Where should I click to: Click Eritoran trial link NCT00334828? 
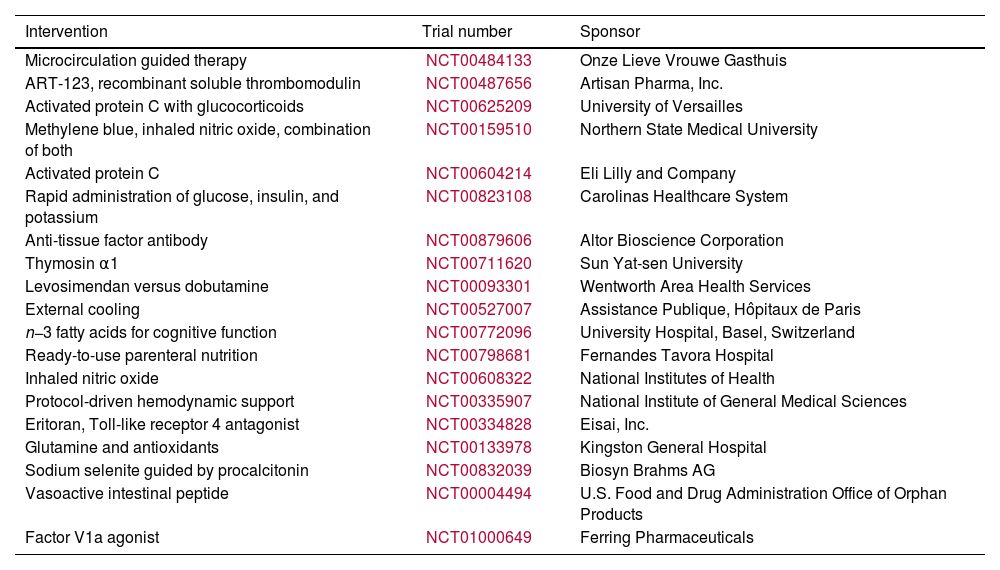tap(478, 425)
